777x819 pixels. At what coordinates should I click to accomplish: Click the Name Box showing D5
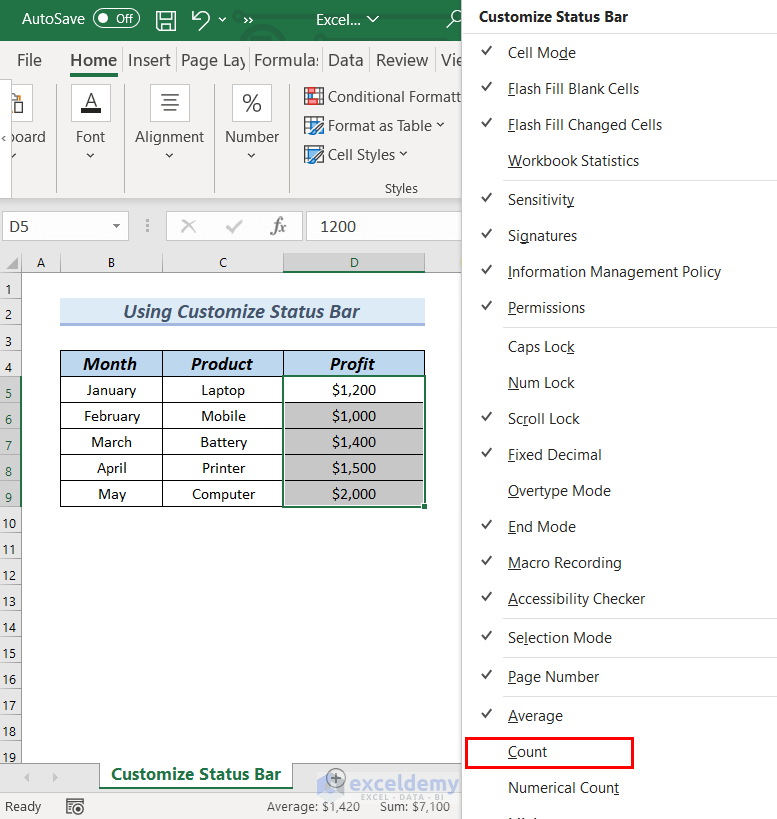tap(65, 226)
